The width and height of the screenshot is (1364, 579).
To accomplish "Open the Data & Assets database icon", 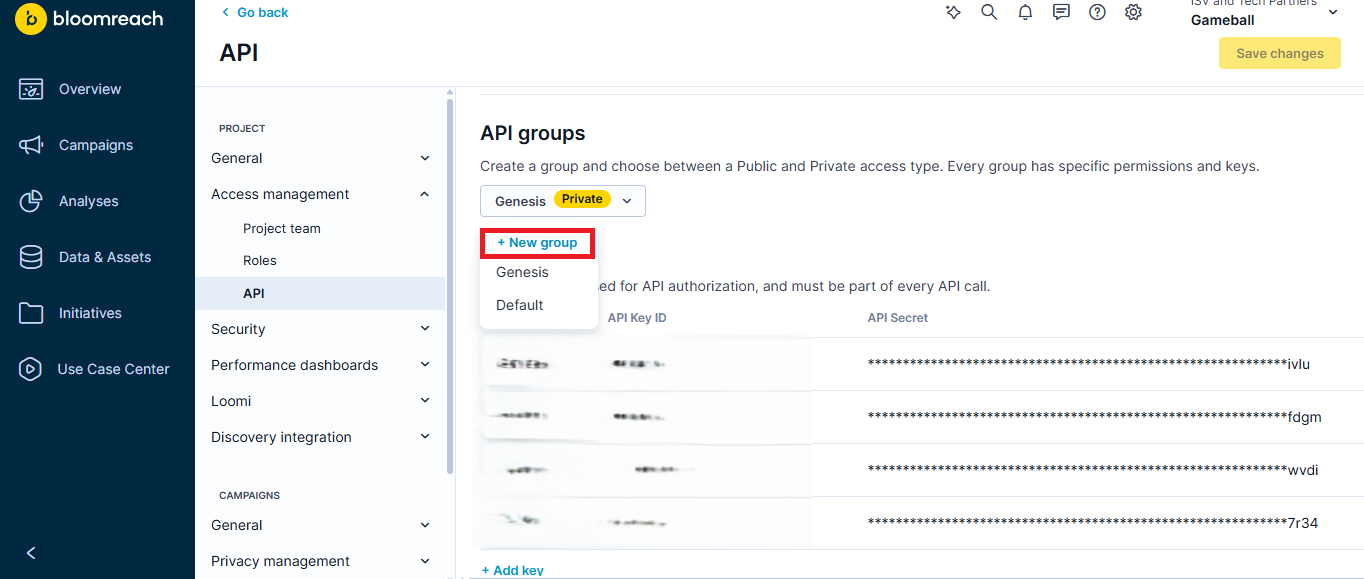I will [x=31, y=257].
